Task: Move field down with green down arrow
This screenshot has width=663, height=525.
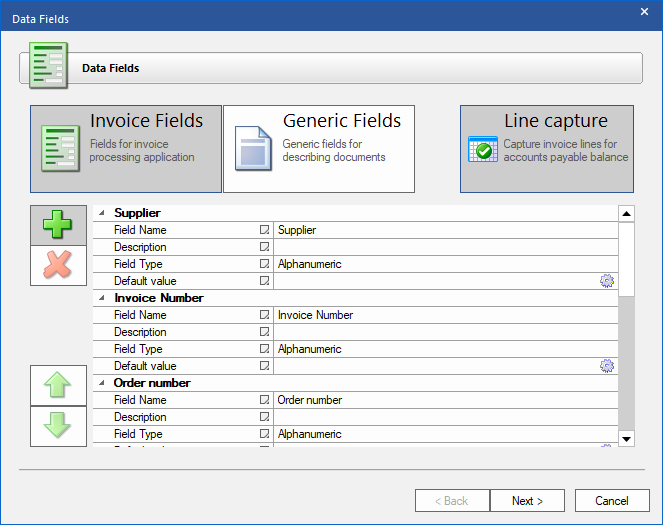Action: click(x=59, y=425)
